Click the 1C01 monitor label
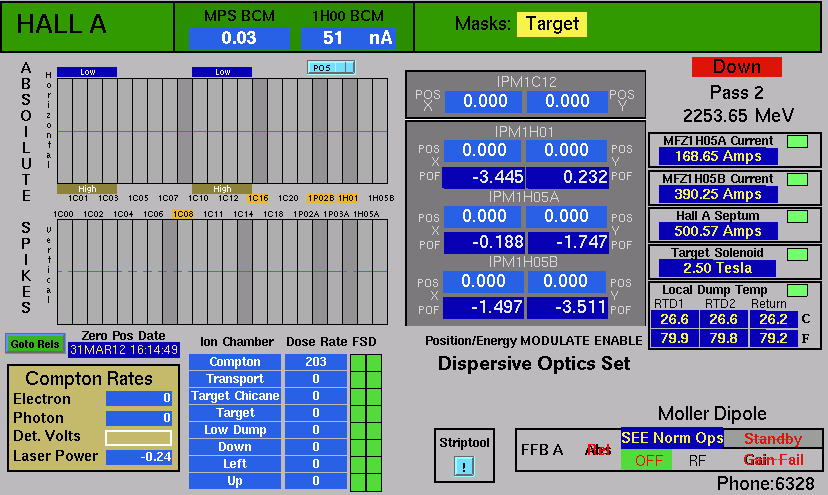Screen dimensions: 828x495 78,198
